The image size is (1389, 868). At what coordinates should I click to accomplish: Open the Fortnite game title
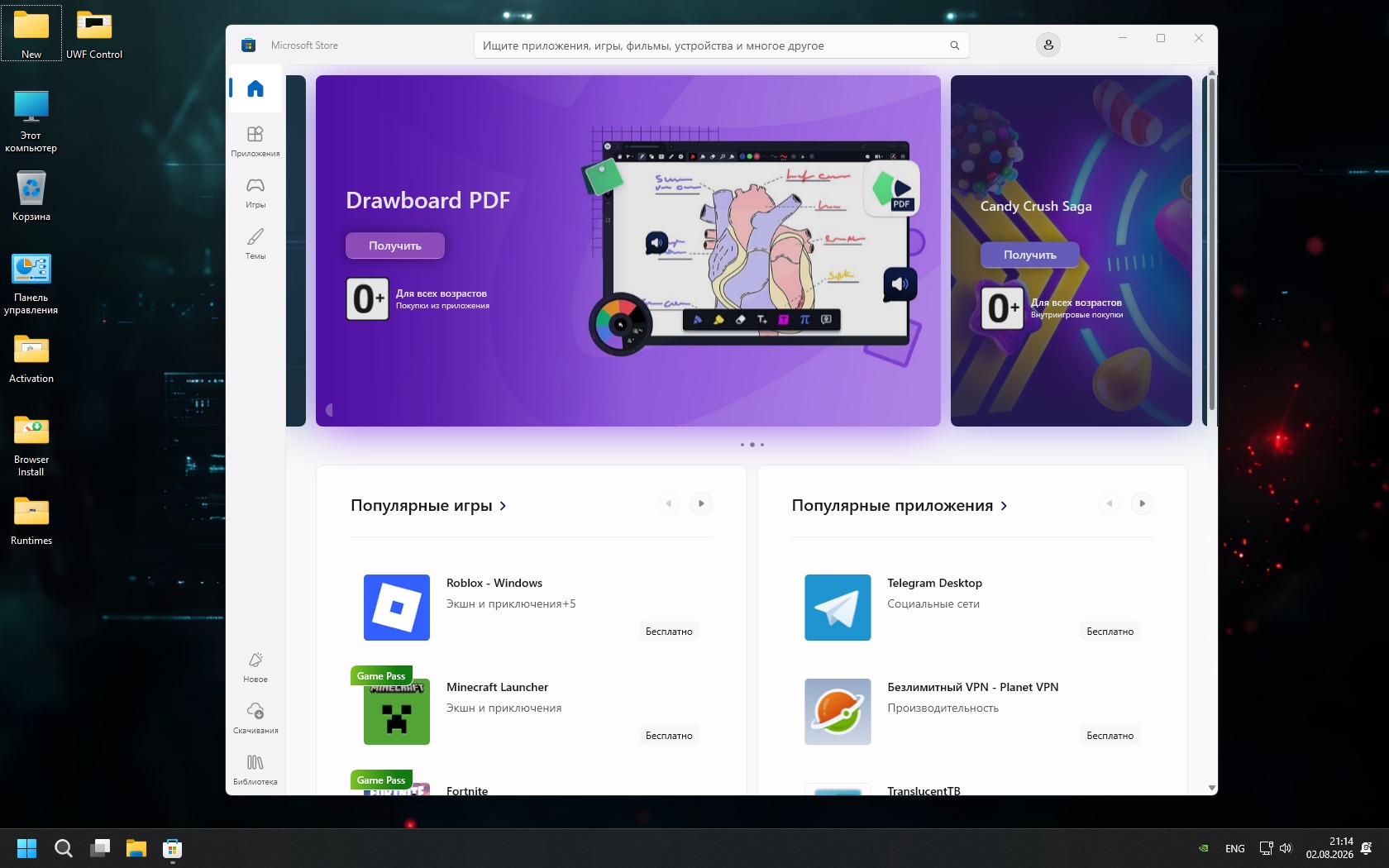pyautogui.click(x=467, y=790)
